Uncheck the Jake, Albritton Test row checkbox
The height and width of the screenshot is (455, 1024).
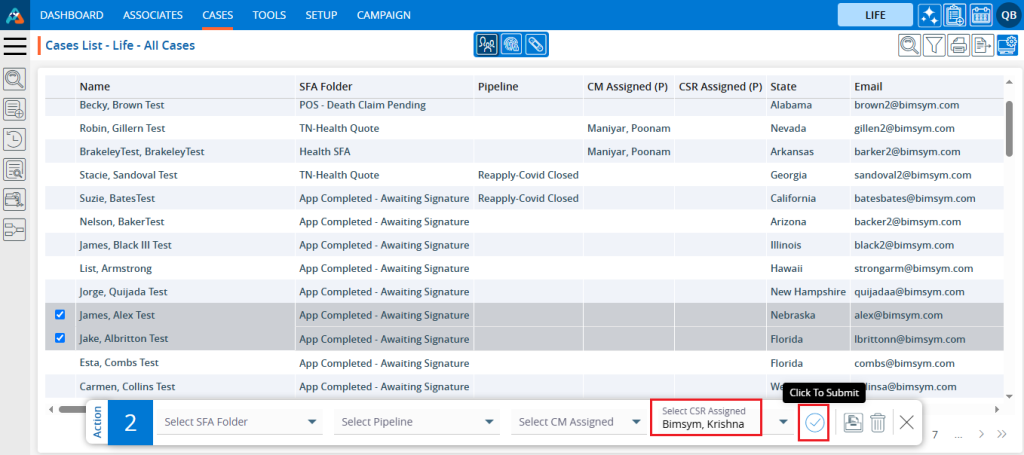59,339
